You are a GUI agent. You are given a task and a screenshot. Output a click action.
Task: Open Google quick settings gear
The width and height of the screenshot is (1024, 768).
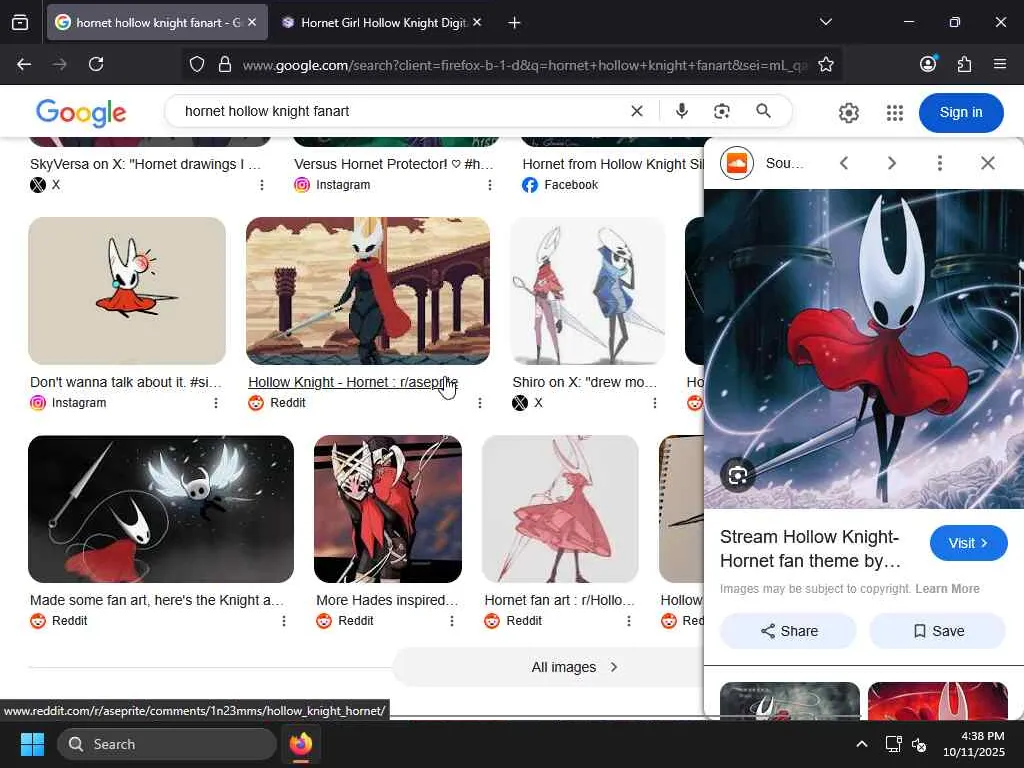coord(848,113)
